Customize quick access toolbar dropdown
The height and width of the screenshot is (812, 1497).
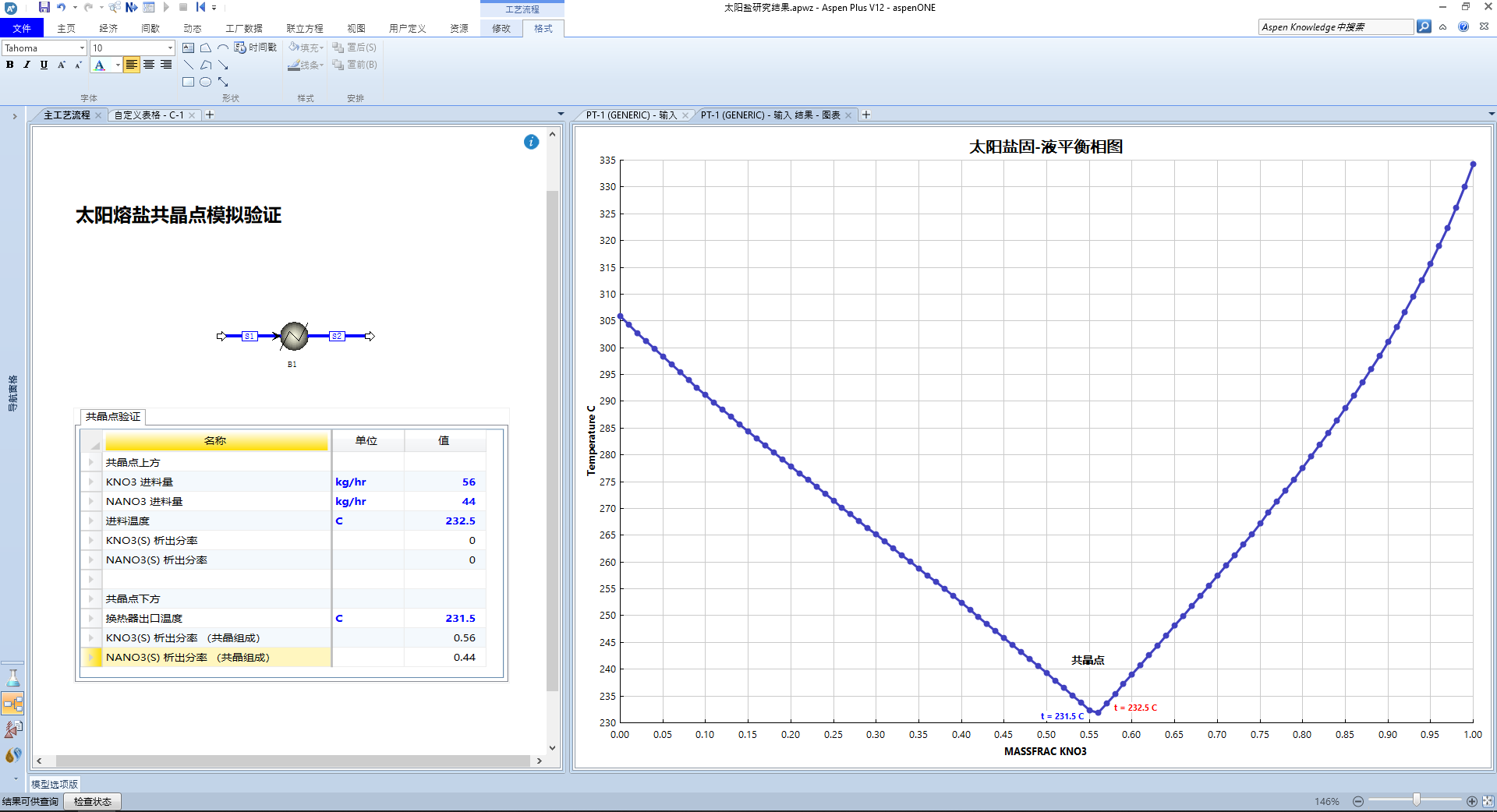click(214, 7)
